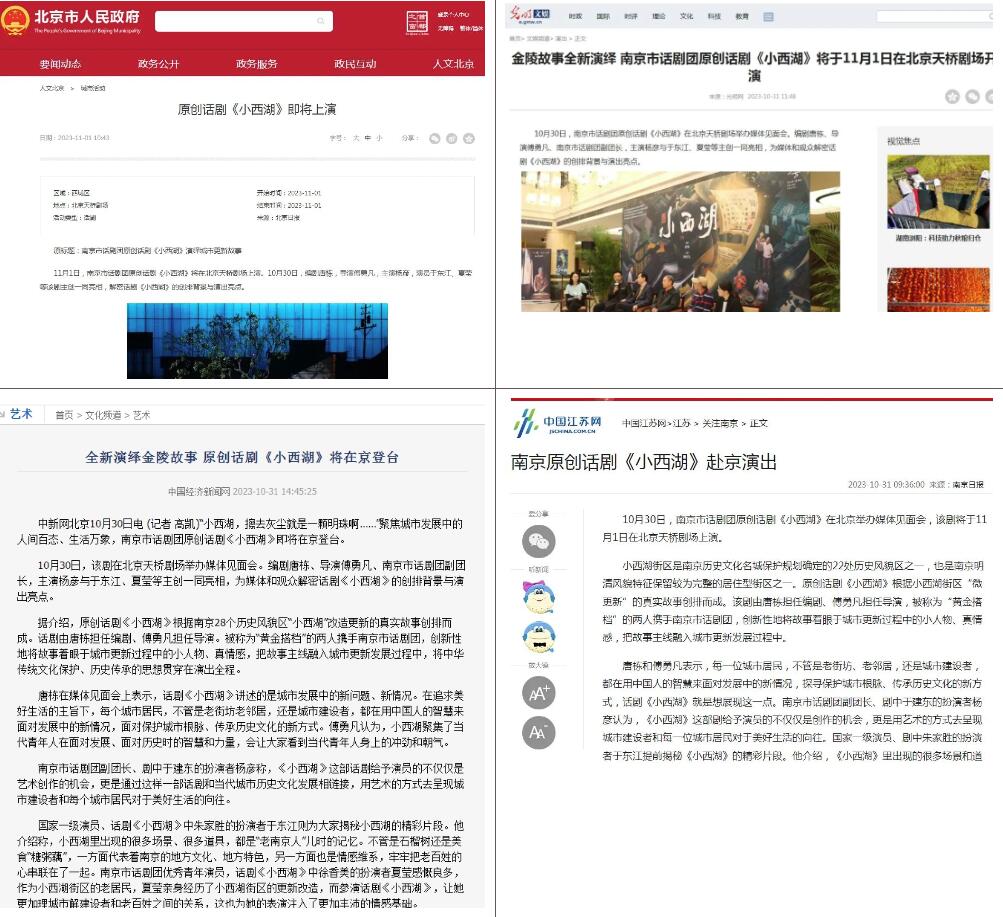
Task: Click the star share icon on Guangming article
Action: 952,97
